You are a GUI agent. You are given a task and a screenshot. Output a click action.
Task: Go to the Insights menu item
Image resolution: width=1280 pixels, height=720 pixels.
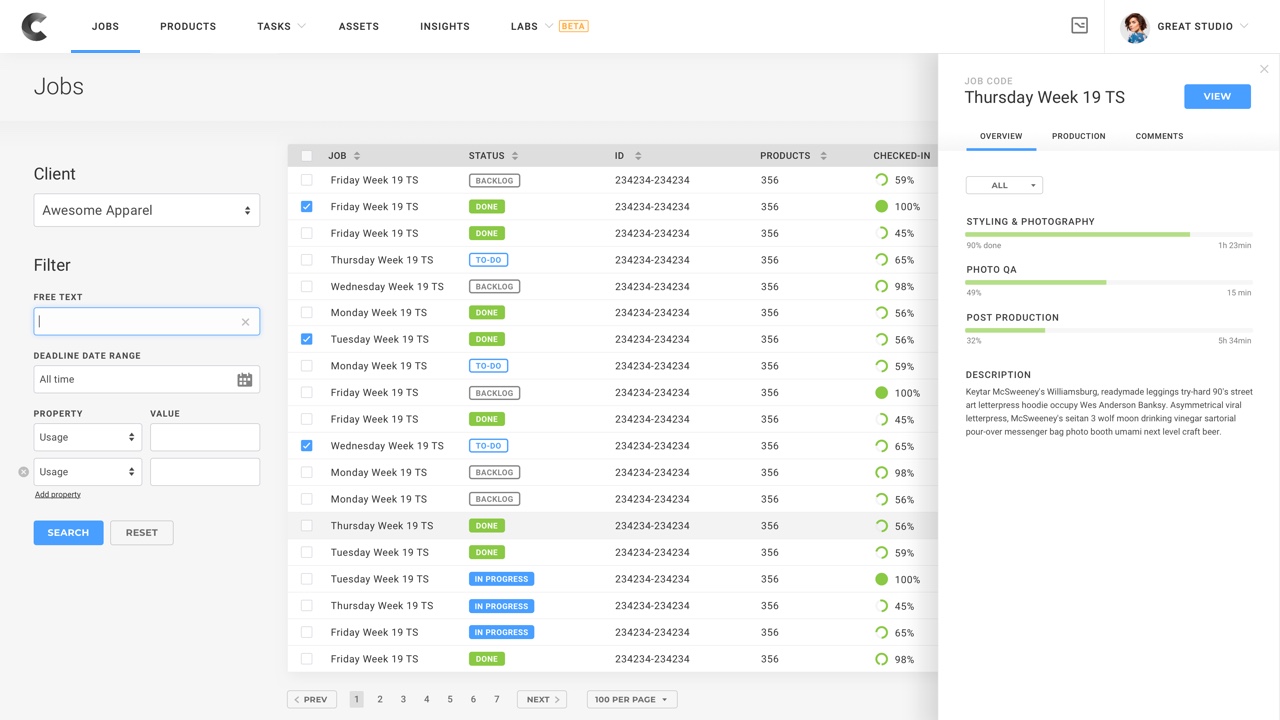[444, 26]
